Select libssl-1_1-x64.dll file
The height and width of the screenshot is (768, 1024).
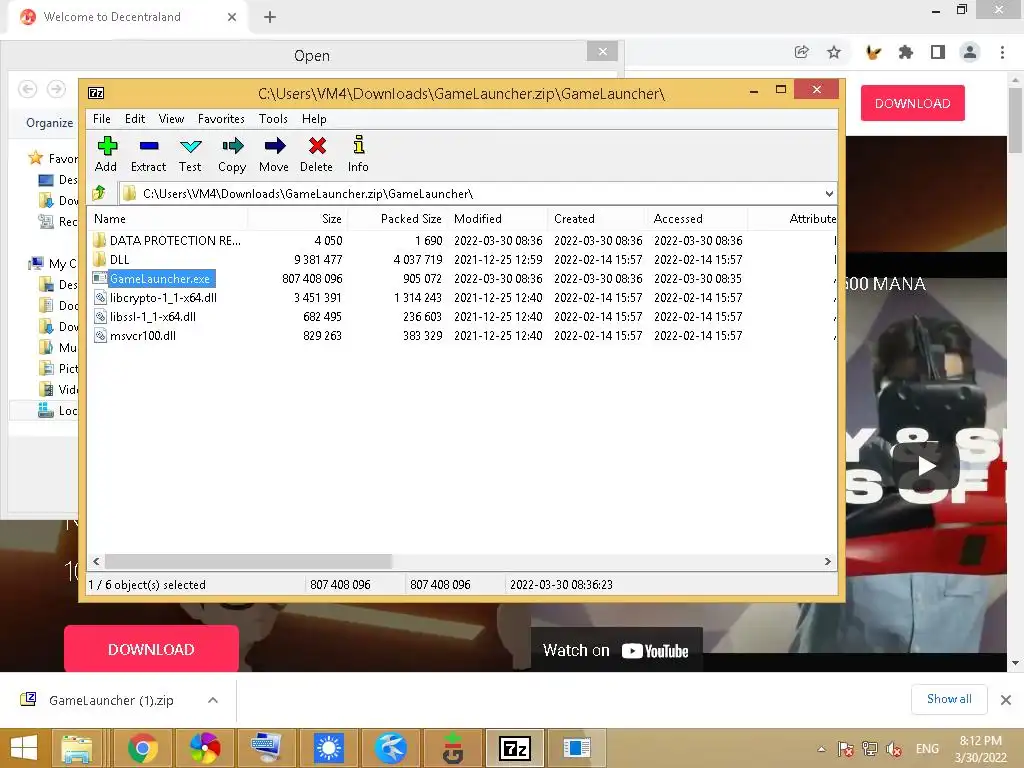coord(153,317)
